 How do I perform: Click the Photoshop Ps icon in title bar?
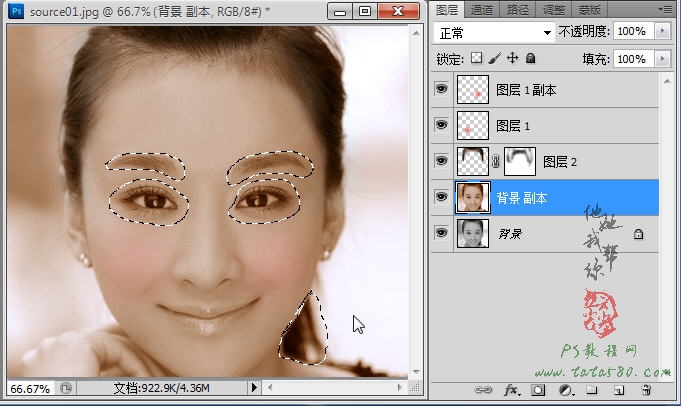coord(16,10)
